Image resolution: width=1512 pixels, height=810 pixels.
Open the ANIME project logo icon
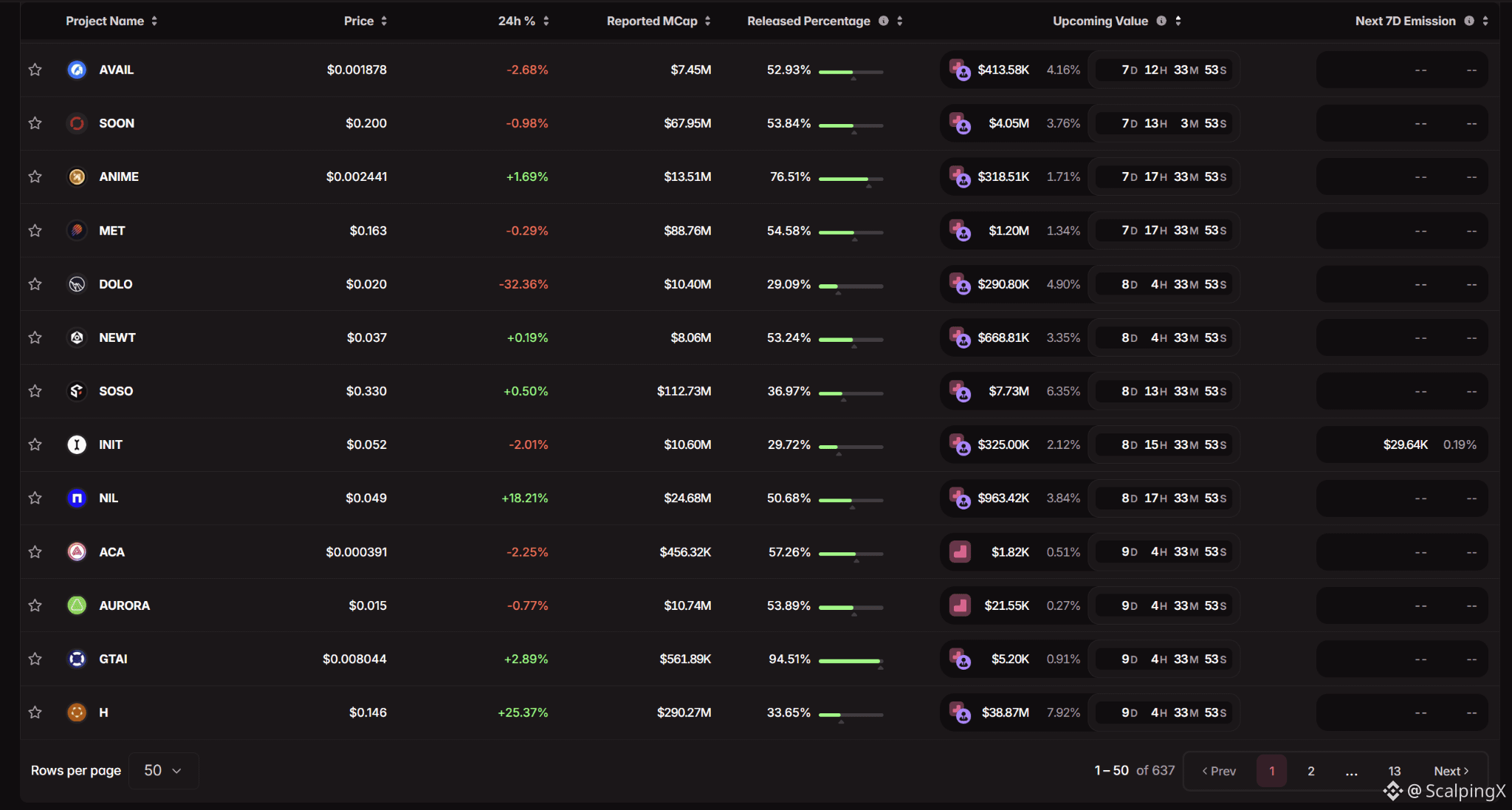click(77, 176)
